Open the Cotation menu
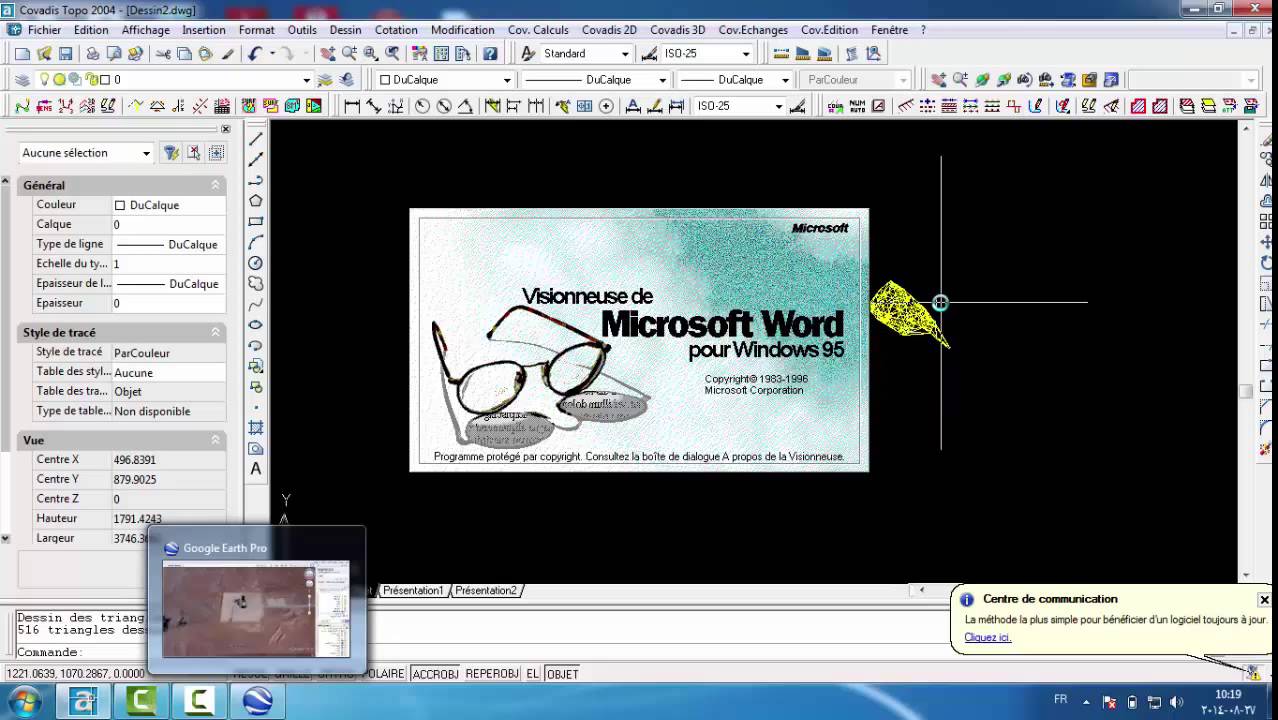The image size is (1278, 720). [396, 30]
